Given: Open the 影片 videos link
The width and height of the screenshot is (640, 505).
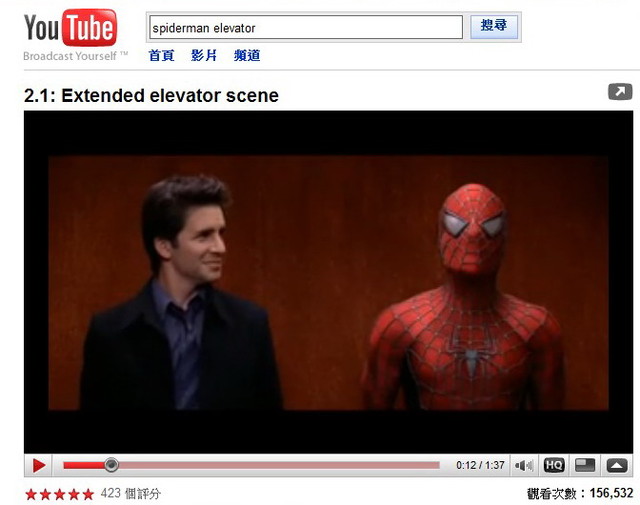Looking at the screenshot, I should (204, 56).
